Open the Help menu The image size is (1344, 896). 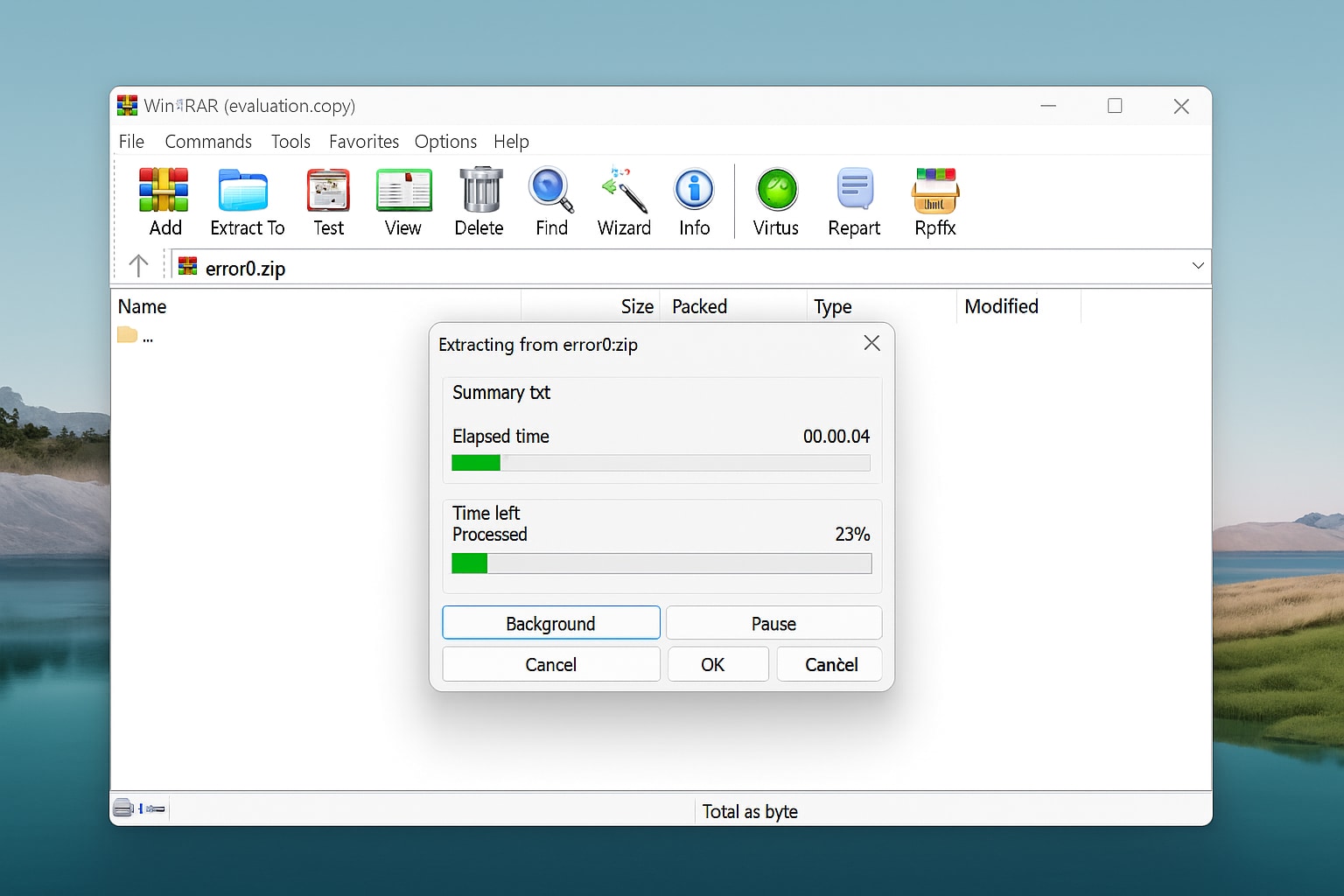(511, 142)
